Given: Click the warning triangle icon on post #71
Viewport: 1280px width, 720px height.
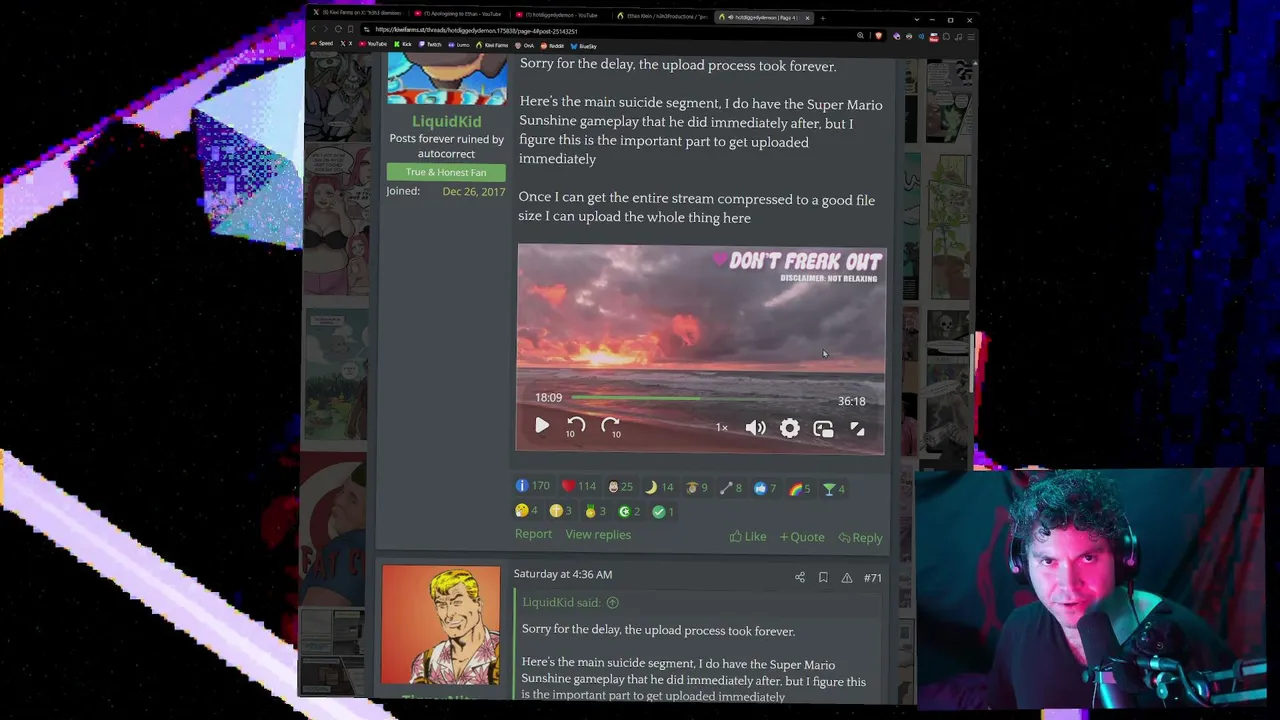Looking at the screenshot, I should click(x=847, y=578).
